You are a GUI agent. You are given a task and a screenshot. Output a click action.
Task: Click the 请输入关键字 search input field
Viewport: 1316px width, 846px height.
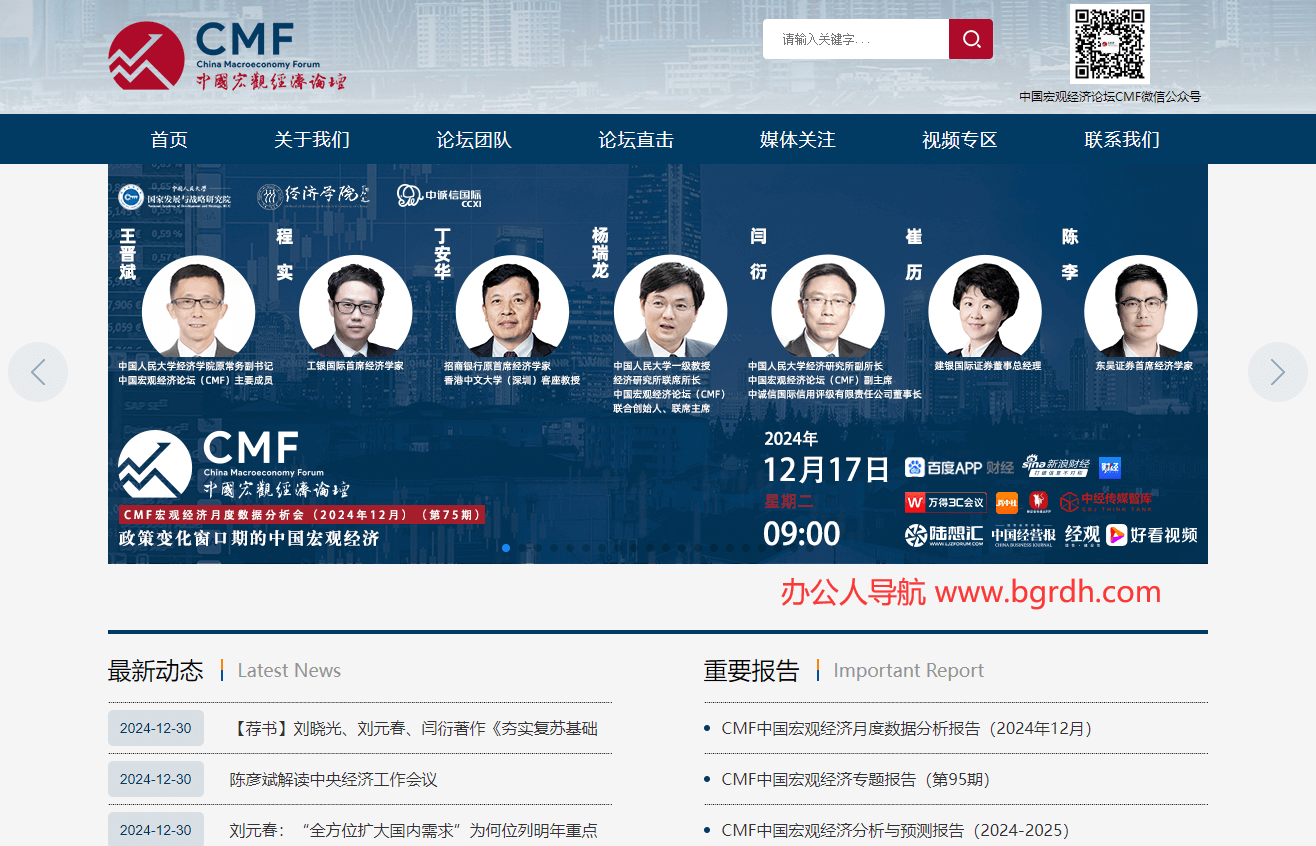[857, 38]
